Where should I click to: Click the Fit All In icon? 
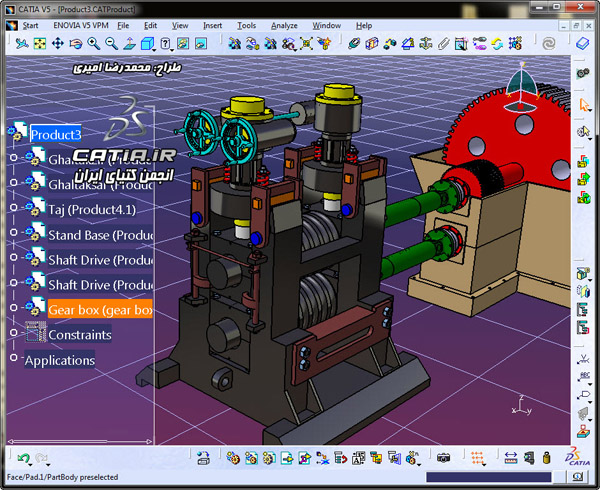click(40, 44)
